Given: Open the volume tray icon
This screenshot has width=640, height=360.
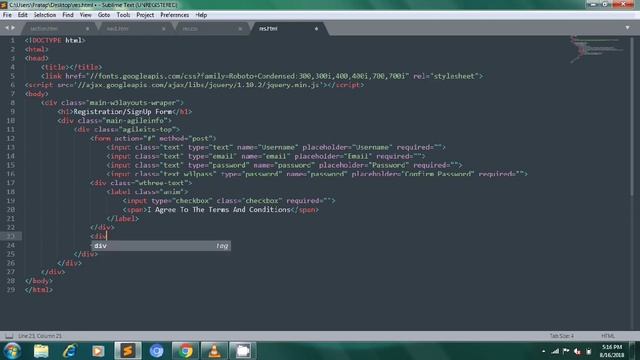Looking at the screenshot, I should [577, 351].
